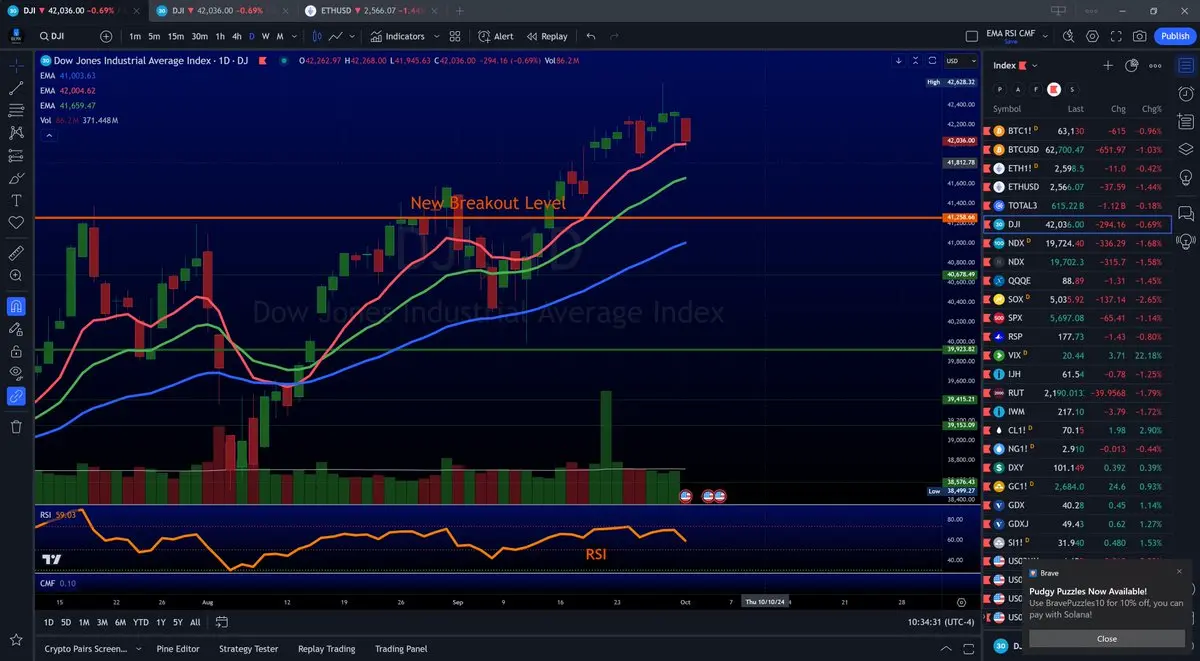This screenshot has width=1200, height=661.
Task: Open the Fibonacci retracement tools
Action: point(16,110)
